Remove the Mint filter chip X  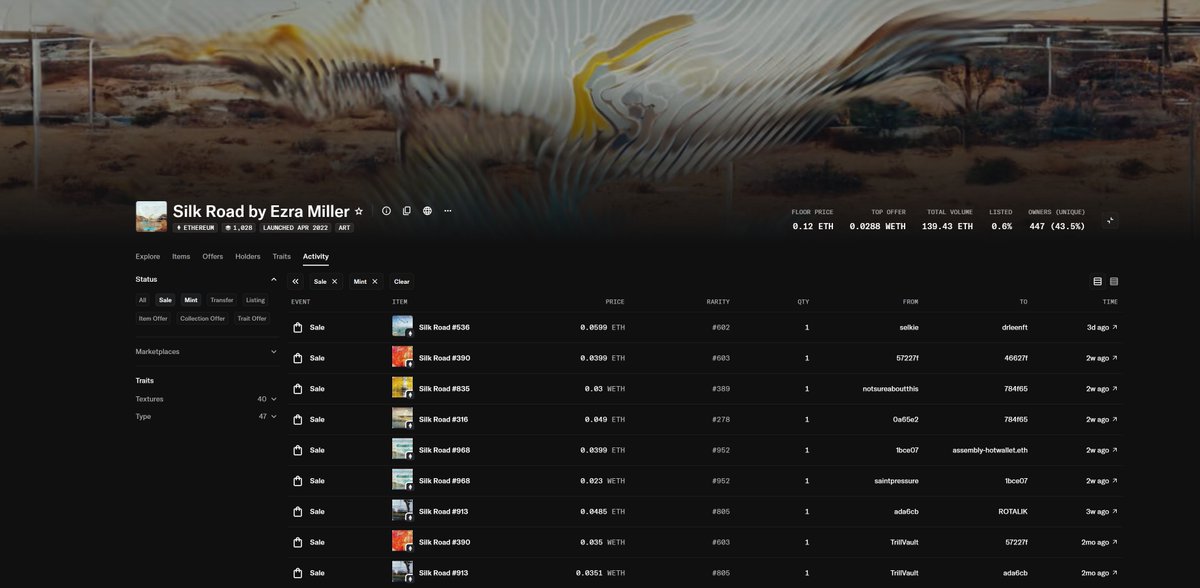(x=375, y=282)
